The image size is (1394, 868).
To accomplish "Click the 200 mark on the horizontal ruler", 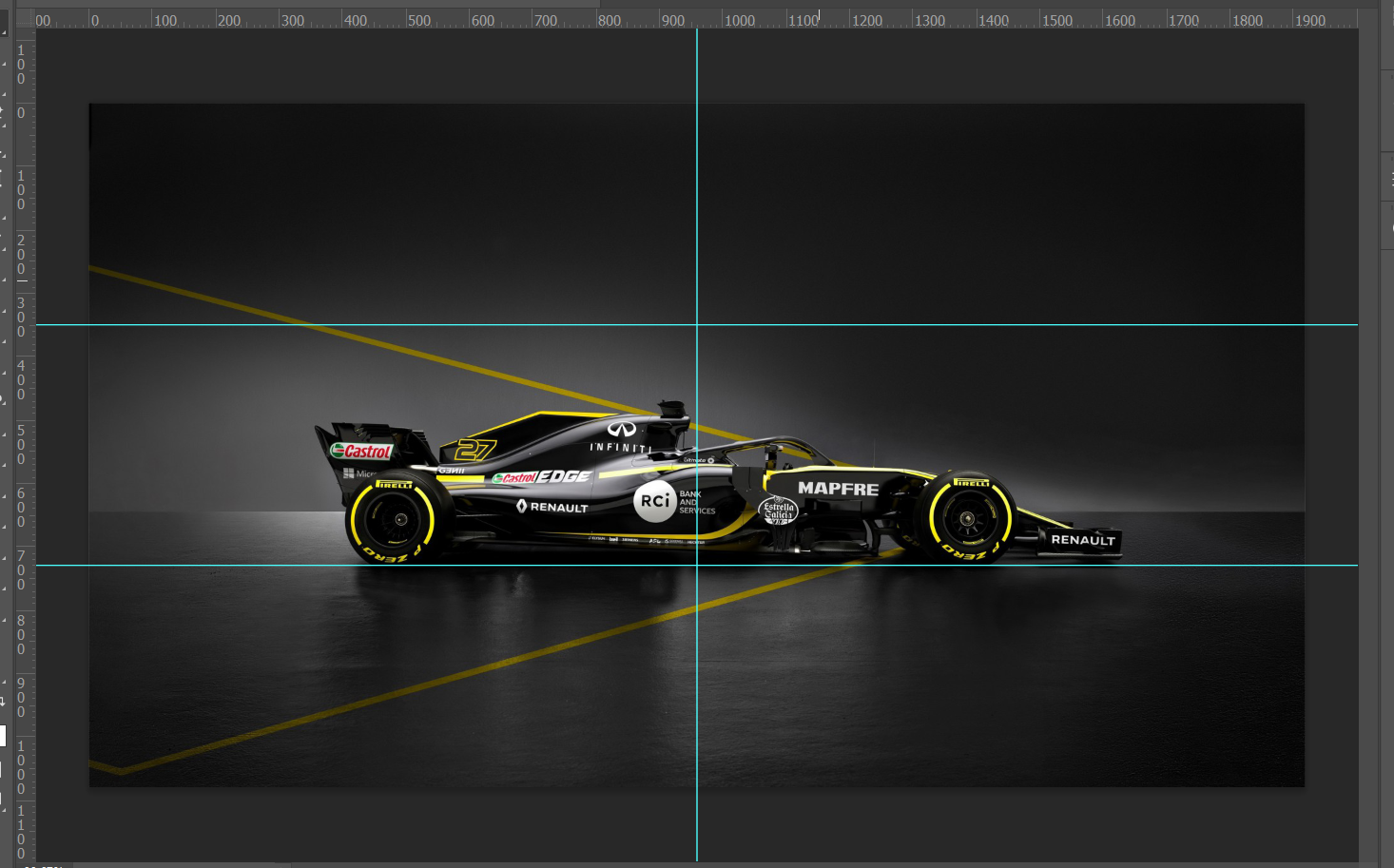I will point(229,20).
